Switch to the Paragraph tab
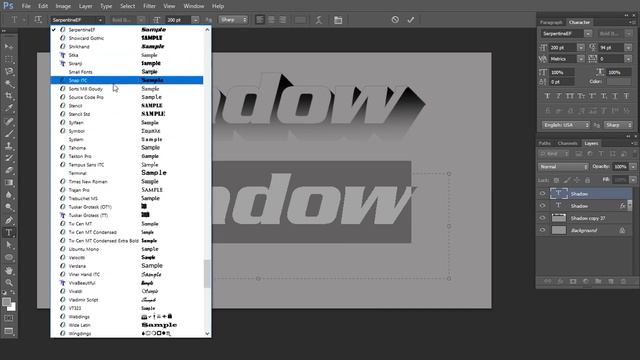The width and height of the screenshot is (640, 360). (x=551, y=22)
